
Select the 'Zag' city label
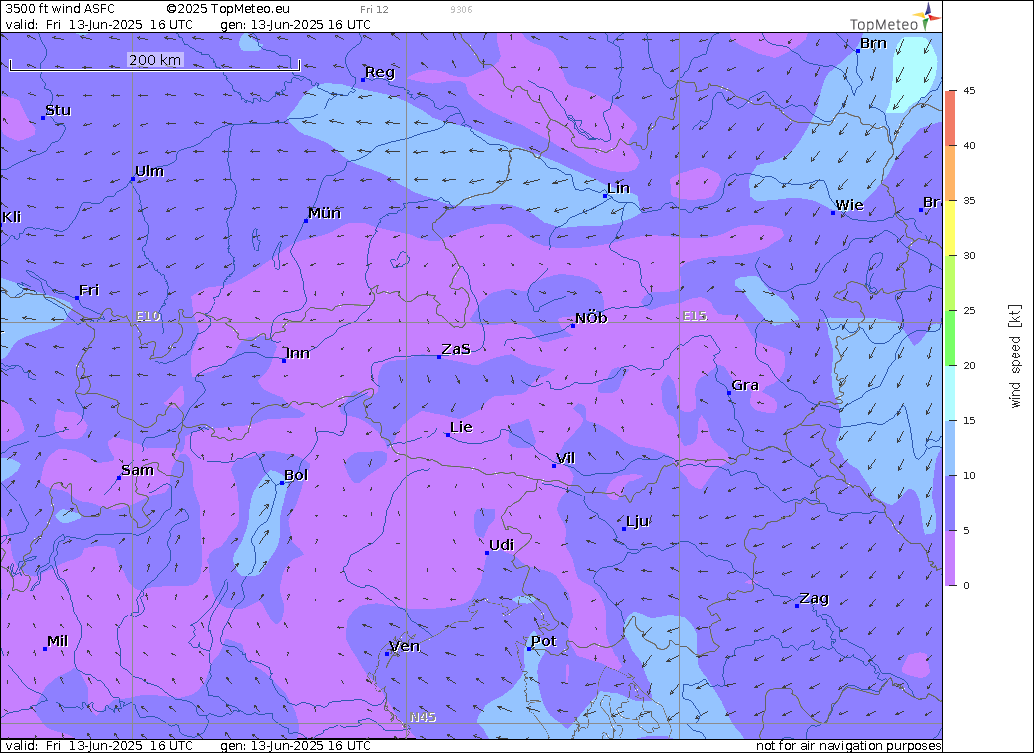(814, 599)
